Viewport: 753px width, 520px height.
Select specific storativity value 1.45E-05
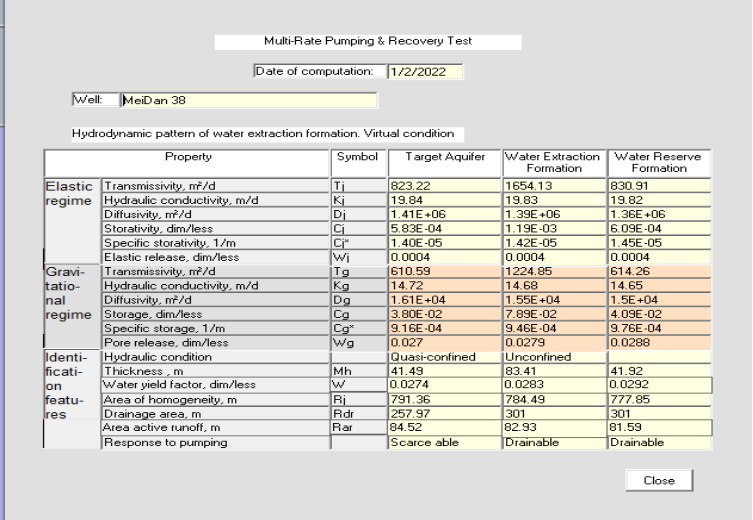659,242
